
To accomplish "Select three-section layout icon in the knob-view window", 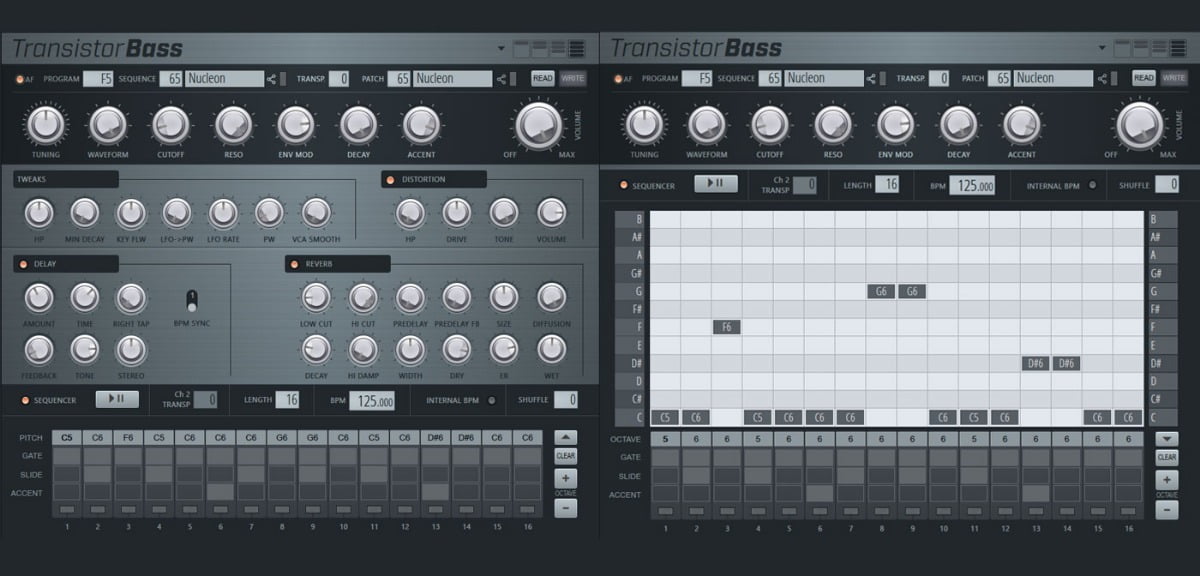I will click(559, 48).
